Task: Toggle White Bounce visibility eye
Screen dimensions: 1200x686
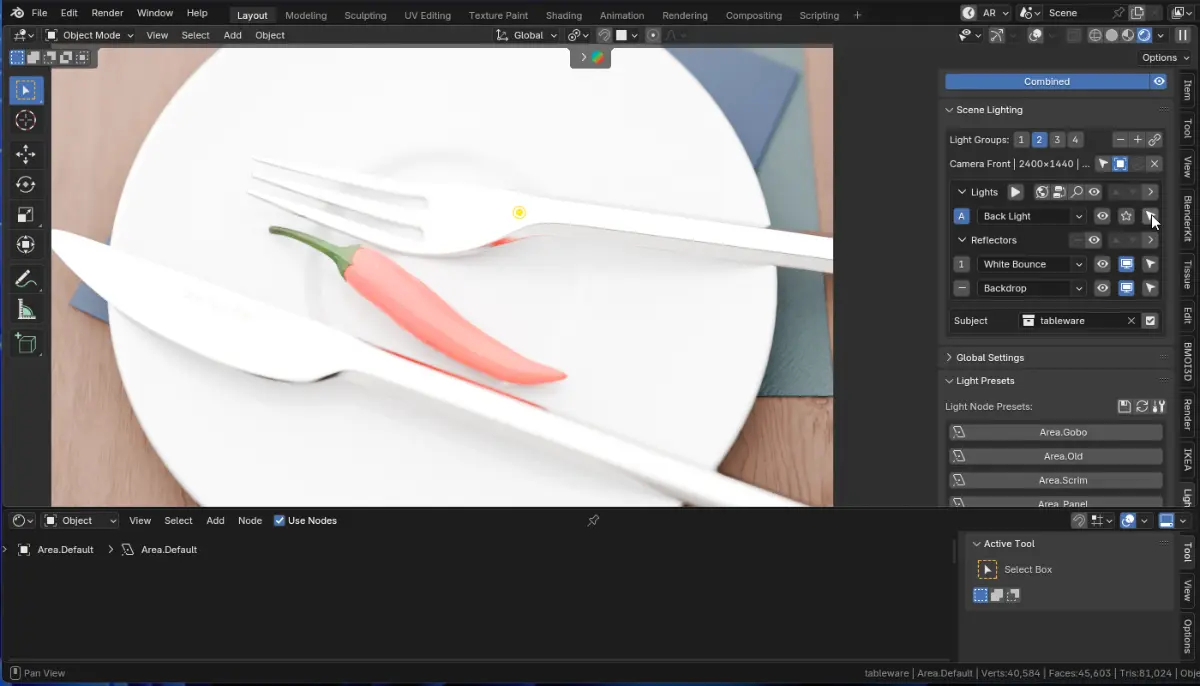Action: [1102, 264]
